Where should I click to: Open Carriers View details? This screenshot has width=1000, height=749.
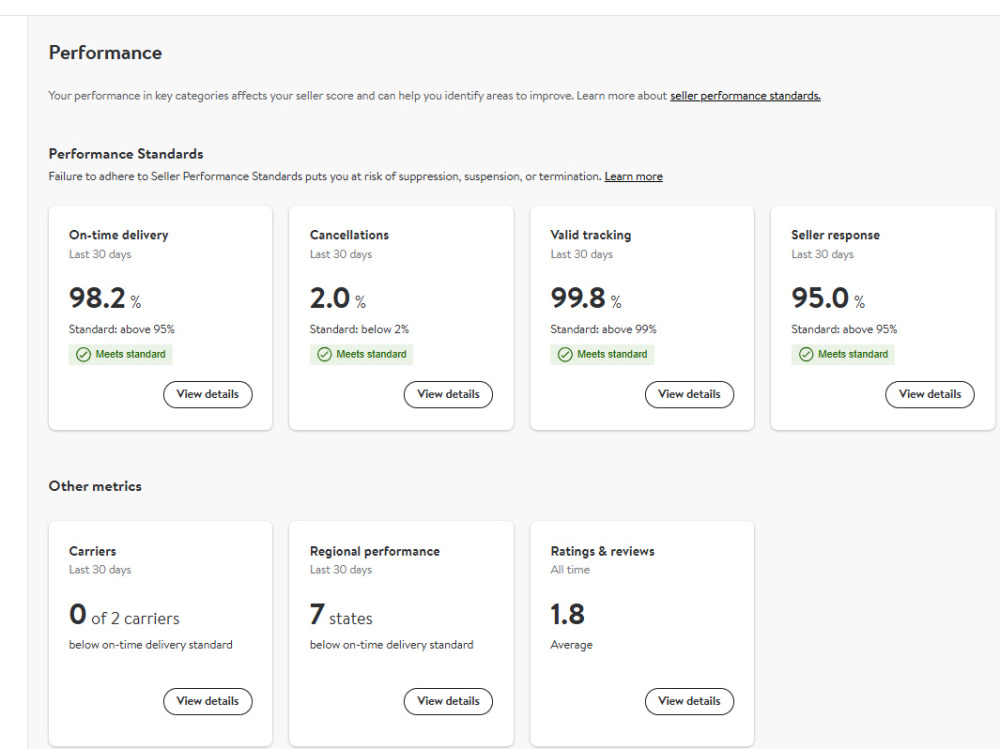coord(208,701)
